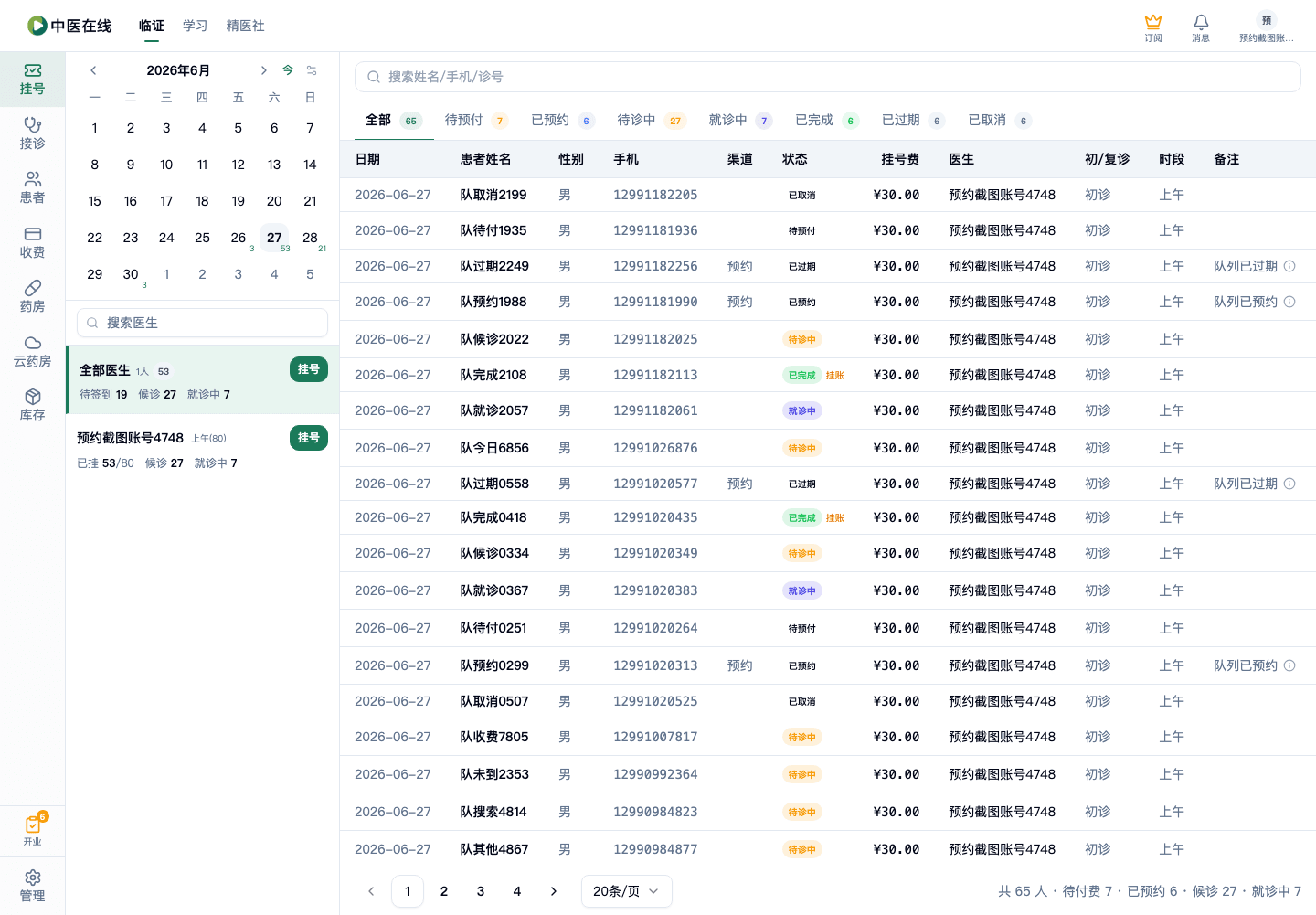
Task: Select June 26 in the calendar
Action: click(239, 238)
